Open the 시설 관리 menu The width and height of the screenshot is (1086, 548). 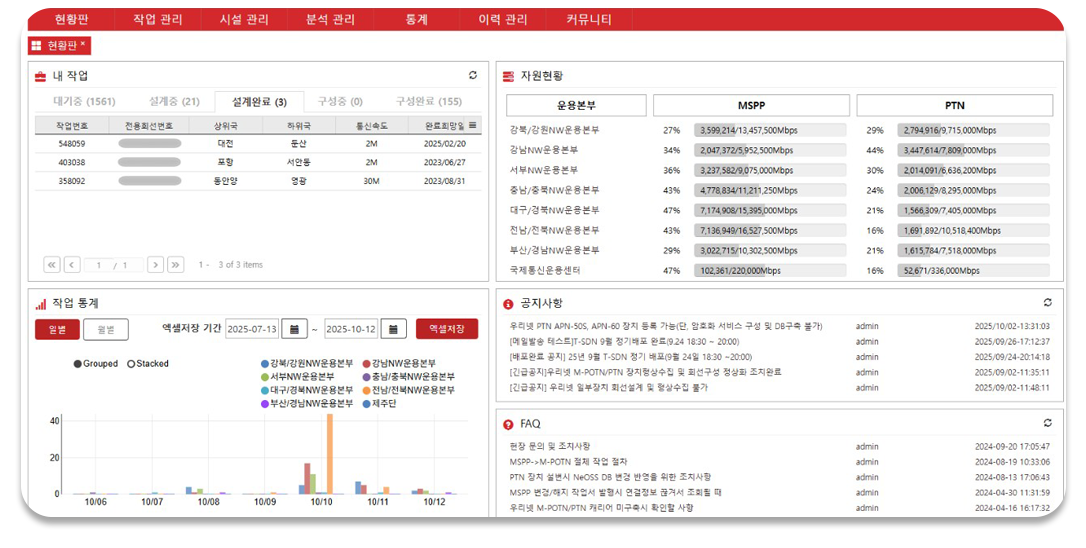(244, 19)
